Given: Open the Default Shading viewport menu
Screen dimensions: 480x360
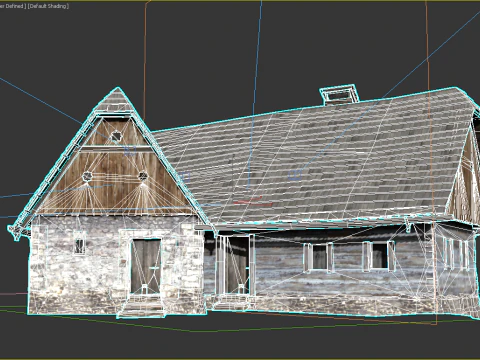Looking at the screenshot, I should coord(48,6).
